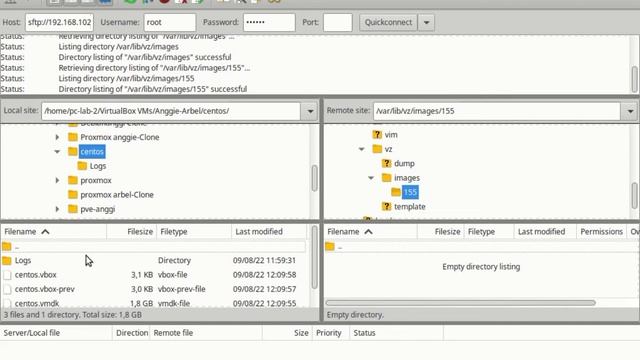Open the Local site path dropdown
The width and height of the screenshot is (640, 360).
(310, 111)
